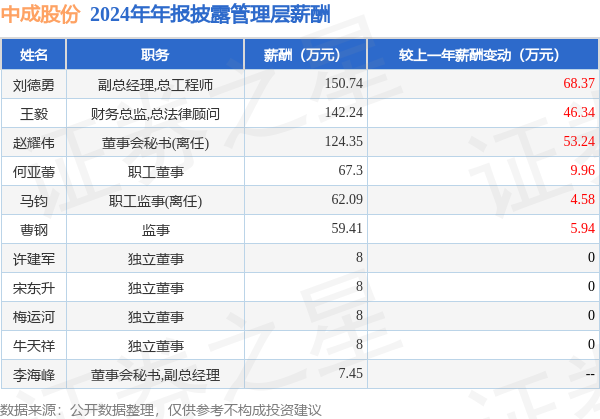Select the title 职工董事
This screenshot has width=600, height=419.
click(156, 172)
